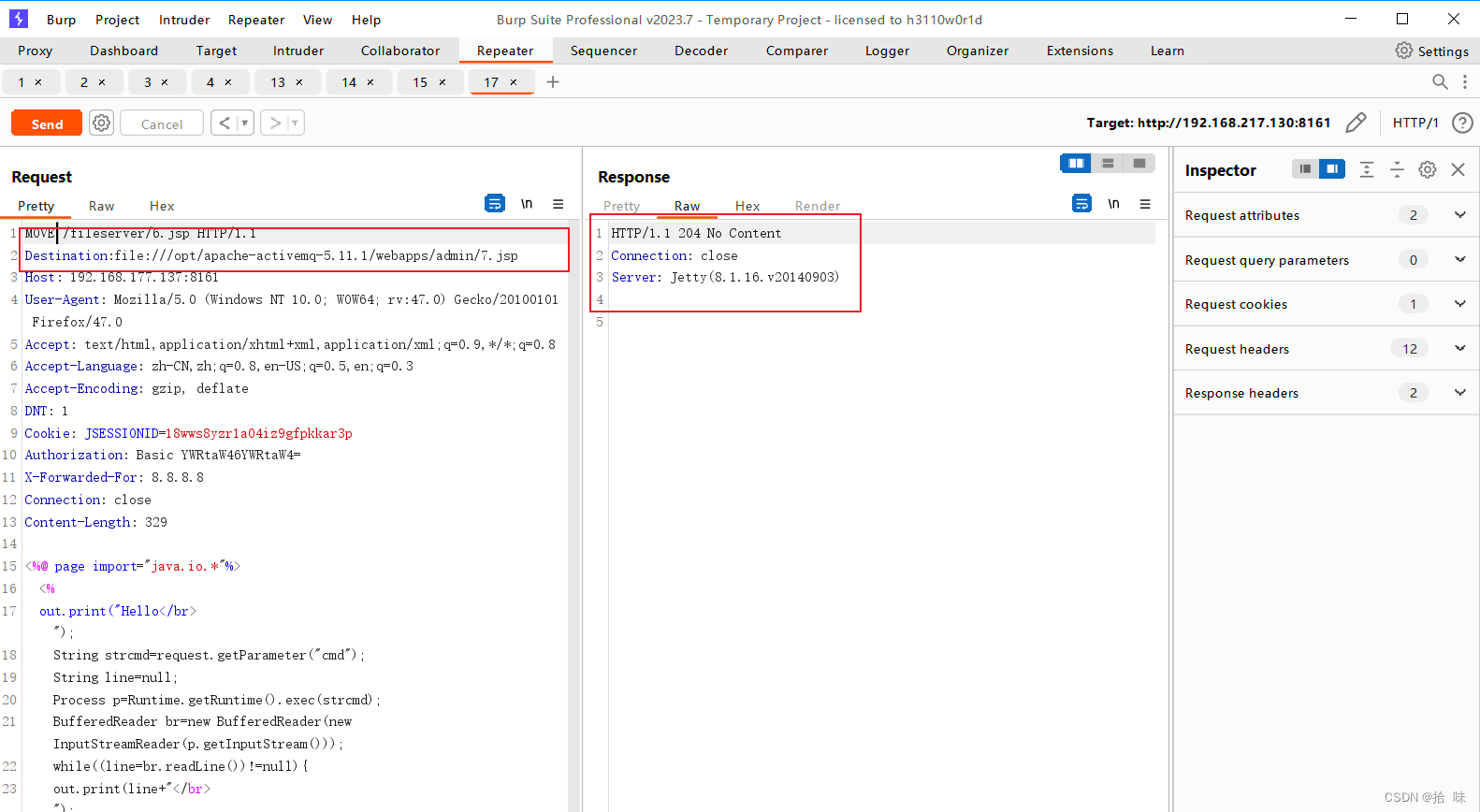
Task: Dock Inspector panel to the right layout
Action: pyautogui.click(x=1332, y=168)
